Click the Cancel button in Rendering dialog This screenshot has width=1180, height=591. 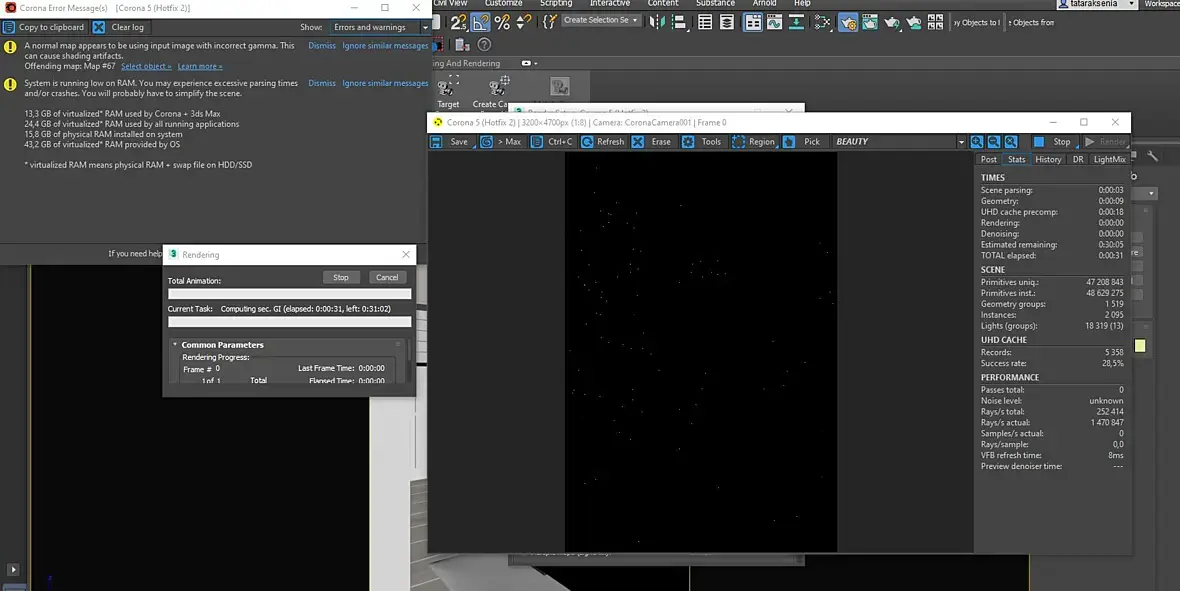tap(387, 277)
